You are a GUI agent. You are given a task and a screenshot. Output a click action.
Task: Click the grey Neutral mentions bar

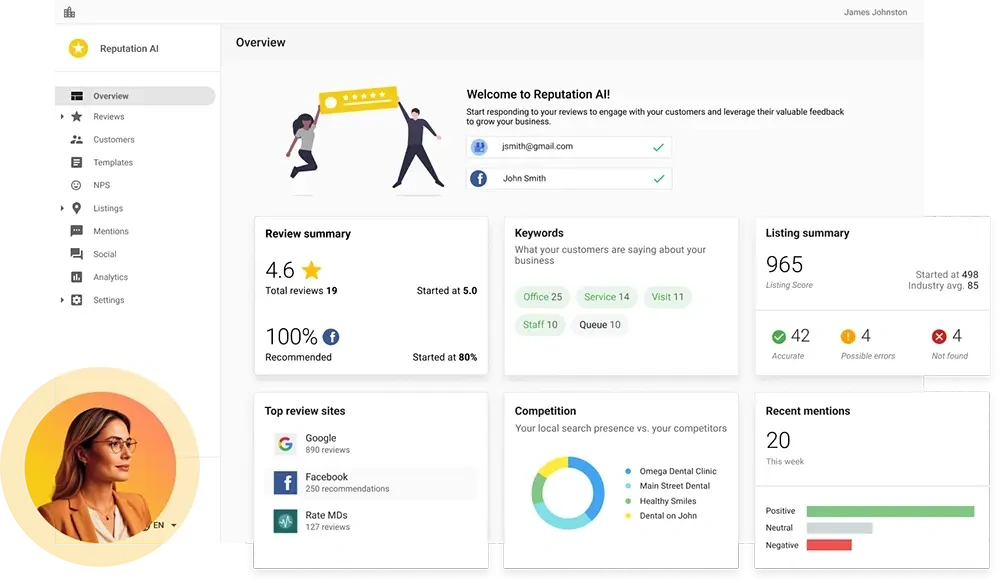(839, 528)
